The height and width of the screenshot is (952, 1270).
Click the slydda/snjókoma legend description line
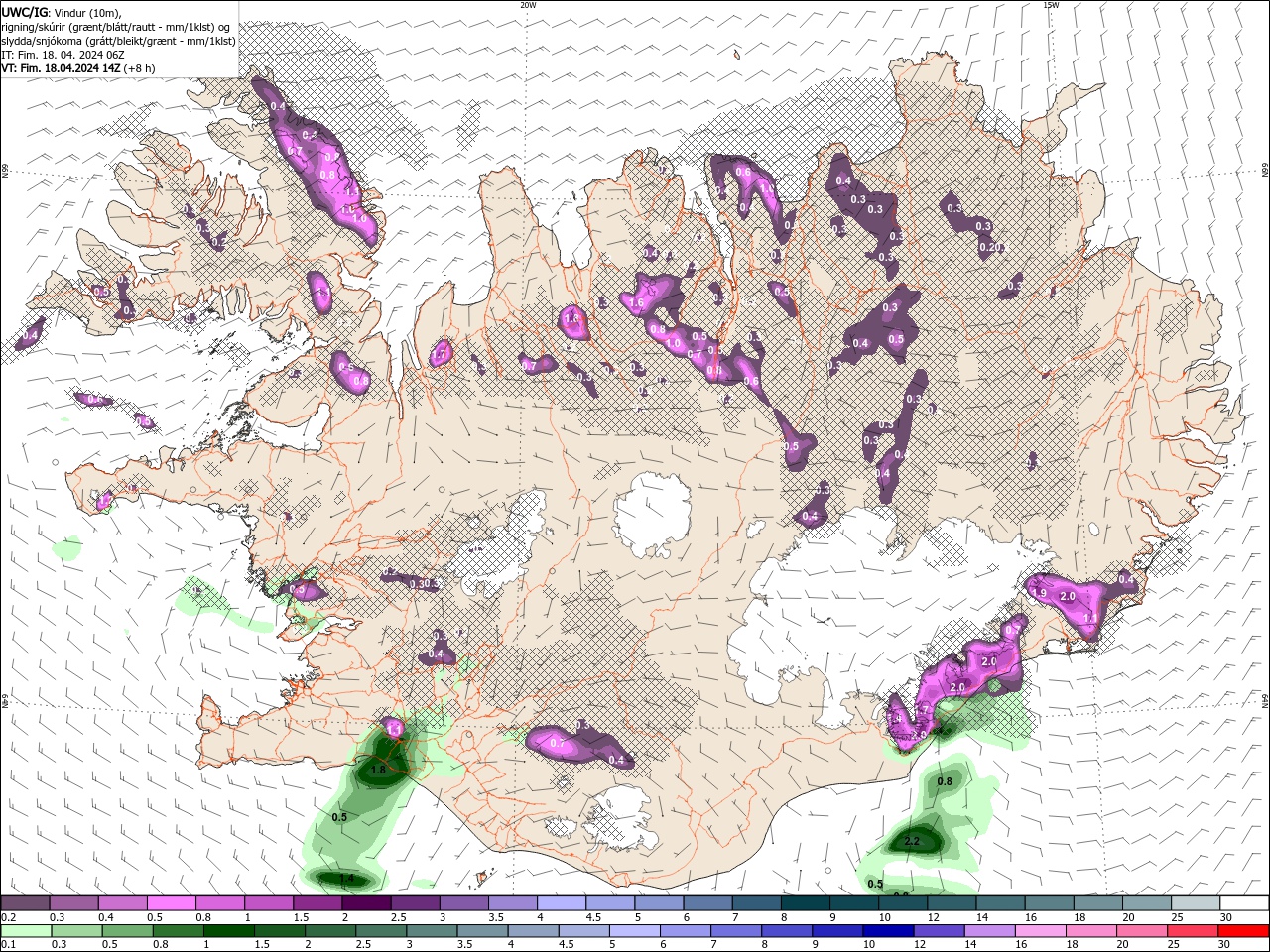click(118, 41)
